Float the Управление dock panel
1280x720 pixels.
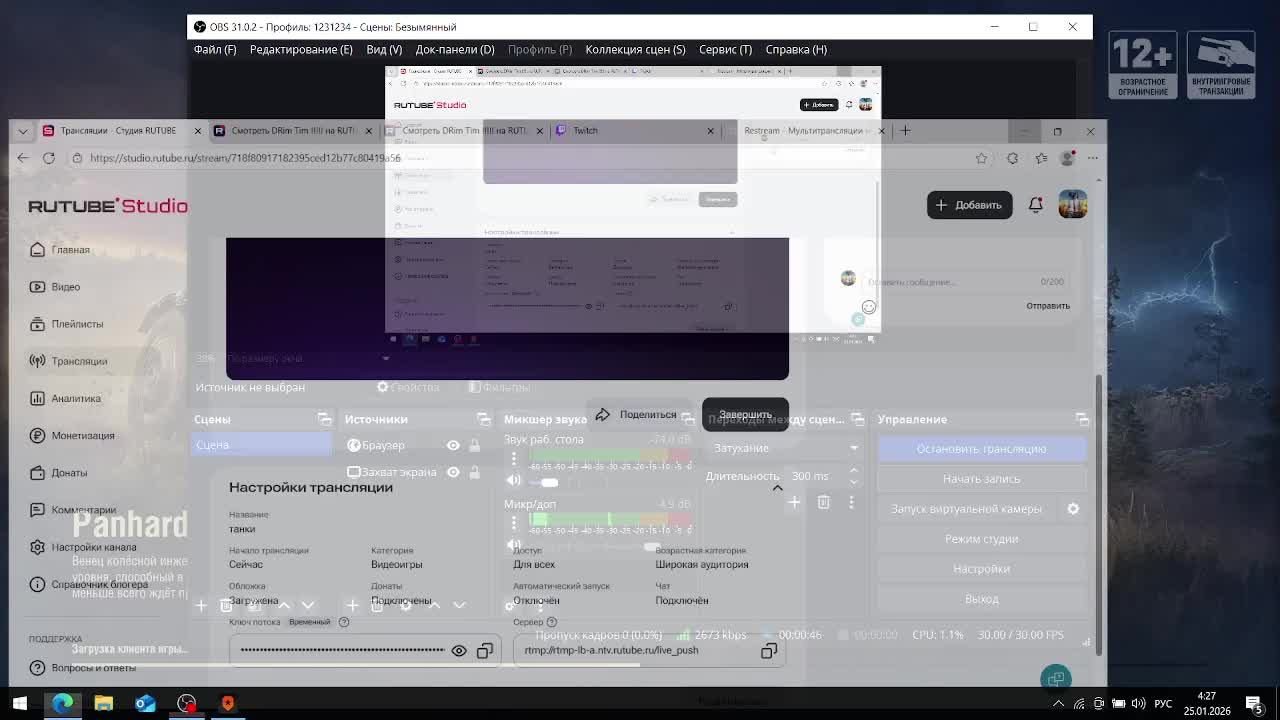click(x=1082, y=419)
